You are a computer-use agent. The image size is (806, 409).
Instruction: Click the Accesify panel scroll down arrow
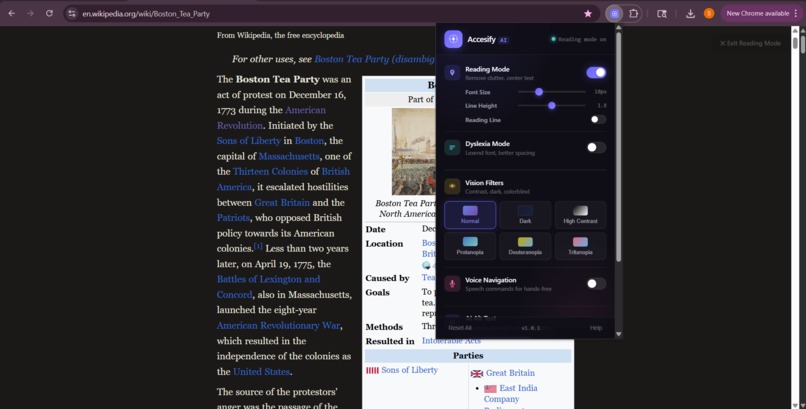[x=618, y=334]
